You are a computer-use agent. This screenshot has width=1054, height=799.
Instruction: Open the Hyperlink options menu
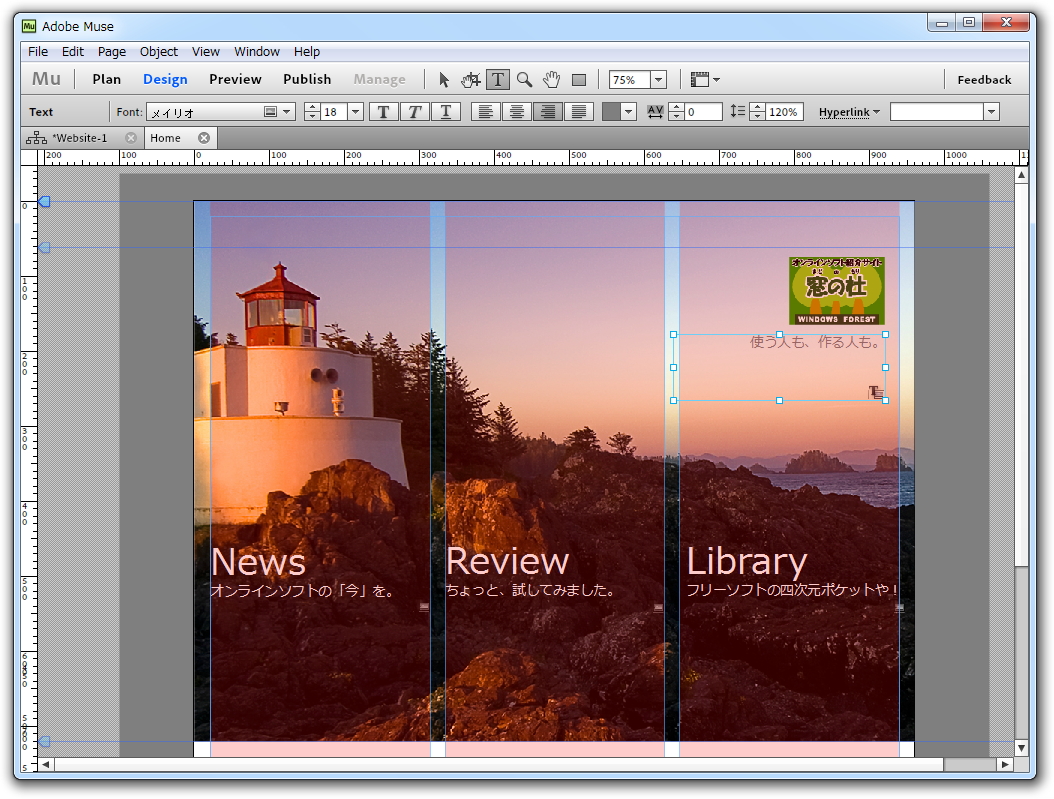pyautogui.click(x=849, y=112)
